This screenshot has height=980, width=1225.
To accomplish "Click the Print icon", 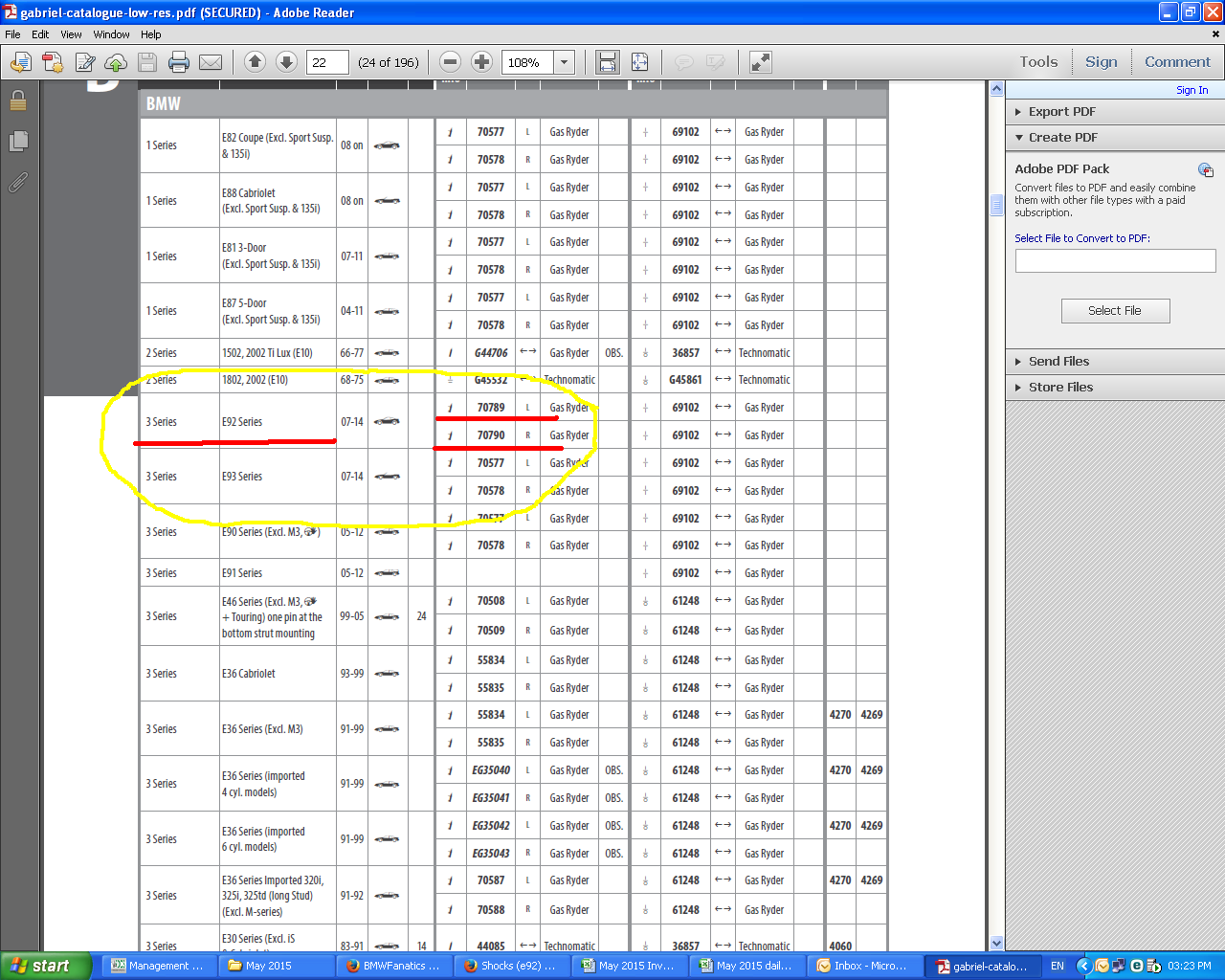I will tap(179, 62).
